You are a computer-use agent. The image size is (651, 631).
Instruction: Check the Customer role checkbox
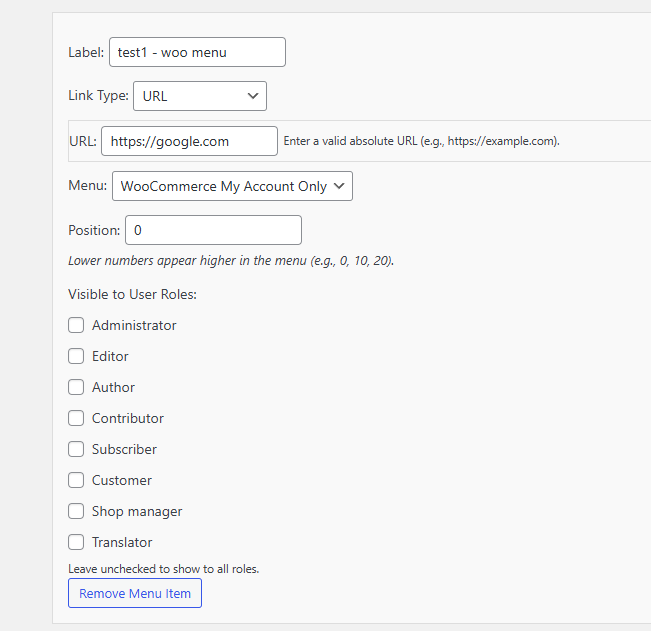(76, 480)
